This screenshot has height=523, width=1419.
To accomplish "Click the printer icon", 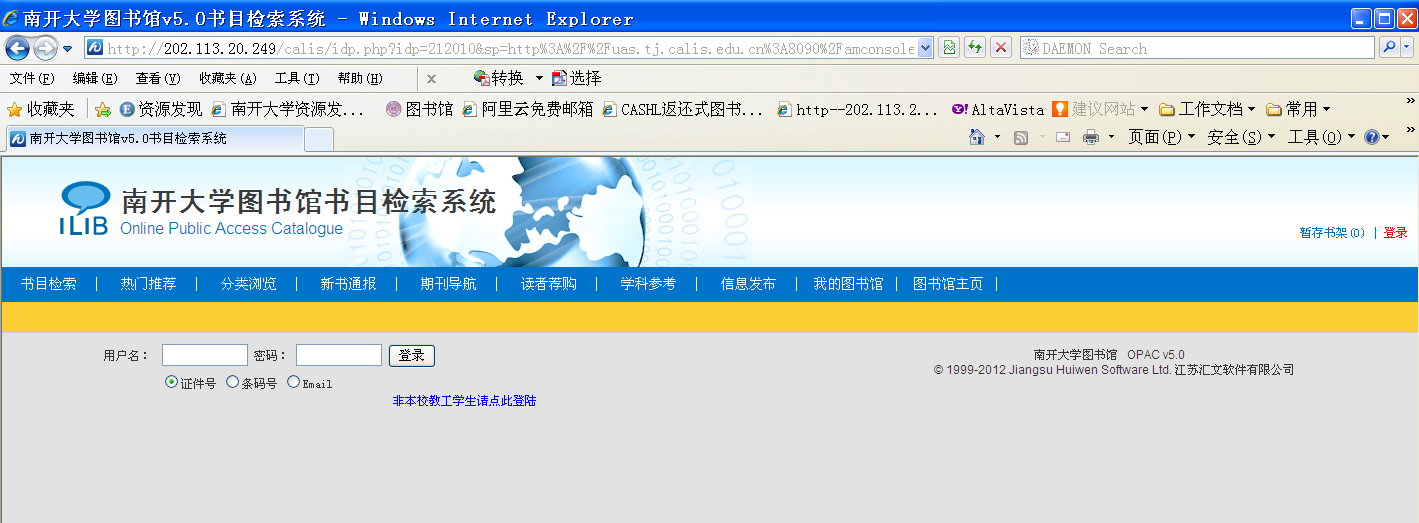I will 1091,137.
